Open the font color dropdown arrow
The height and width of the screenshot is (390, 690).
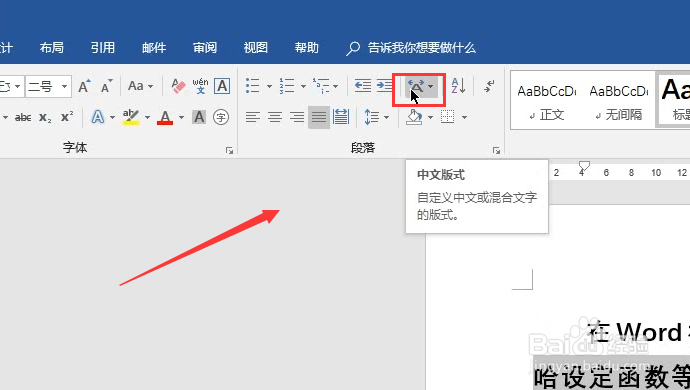[x=181, y=118]
